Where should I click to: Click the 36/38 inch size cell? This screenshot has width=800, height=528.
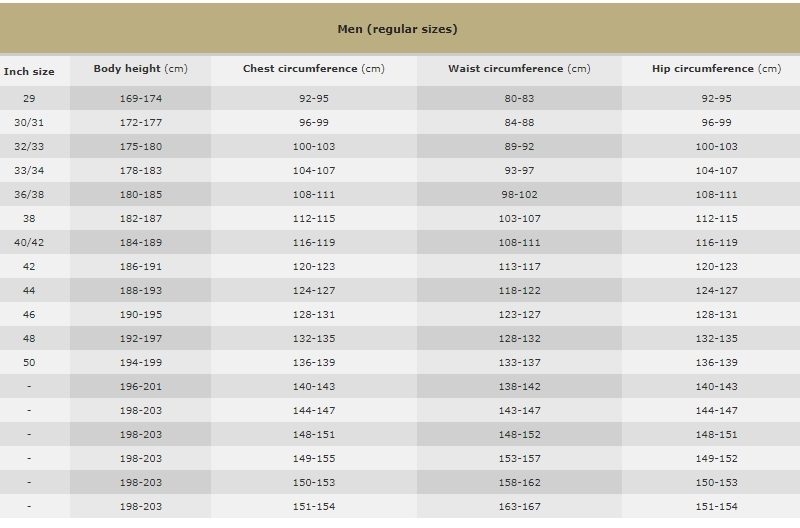(29, 195)
